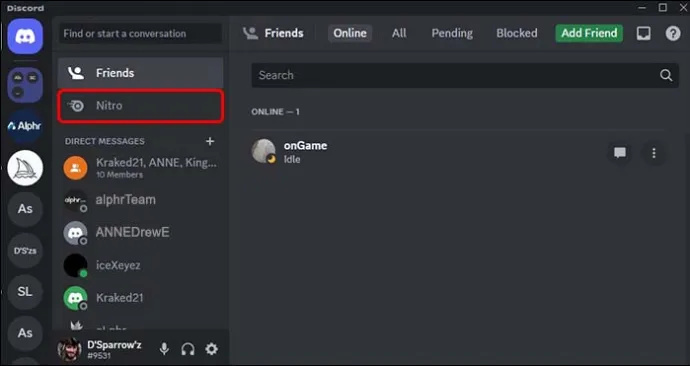690x366 pixels.
Task: Open More options for onGame
Action: tap(654, 153)
